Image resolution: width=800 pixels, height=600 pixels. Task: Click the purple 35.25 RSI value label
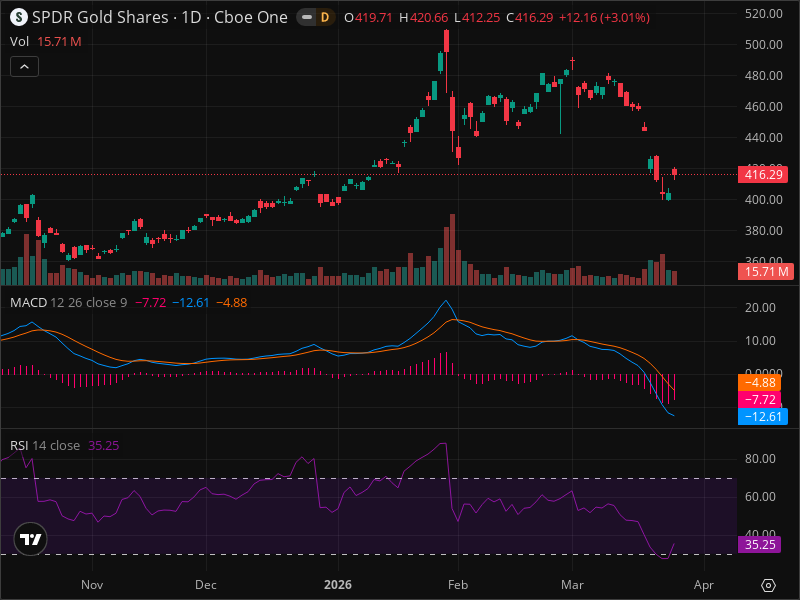[x=760, y=544]
